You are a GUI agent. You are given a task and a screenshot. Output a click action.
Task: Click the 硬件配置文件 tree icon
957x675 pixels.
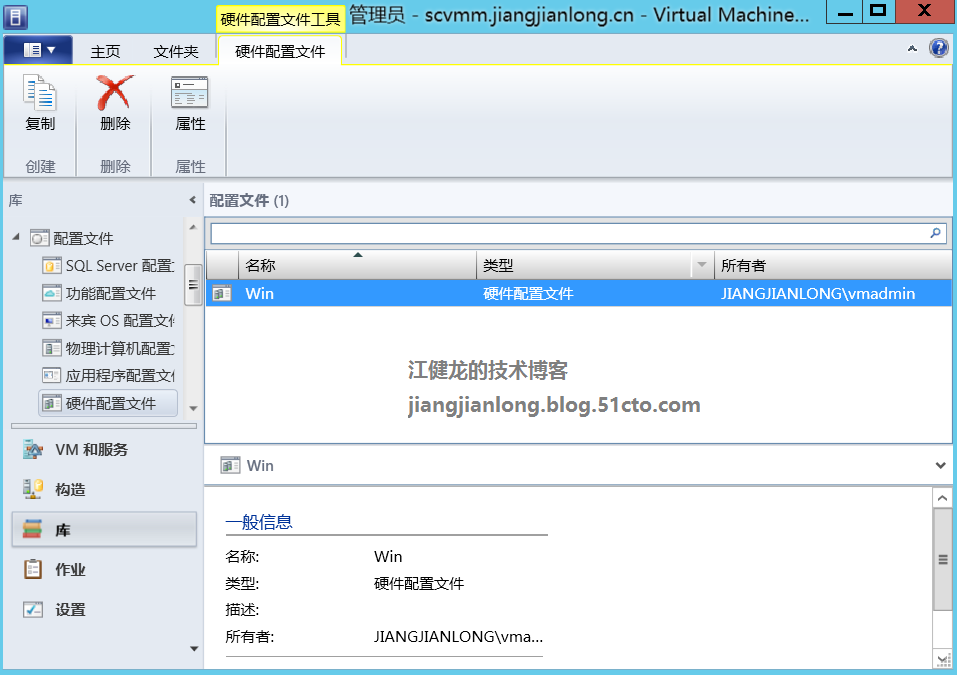pos(51,403)
